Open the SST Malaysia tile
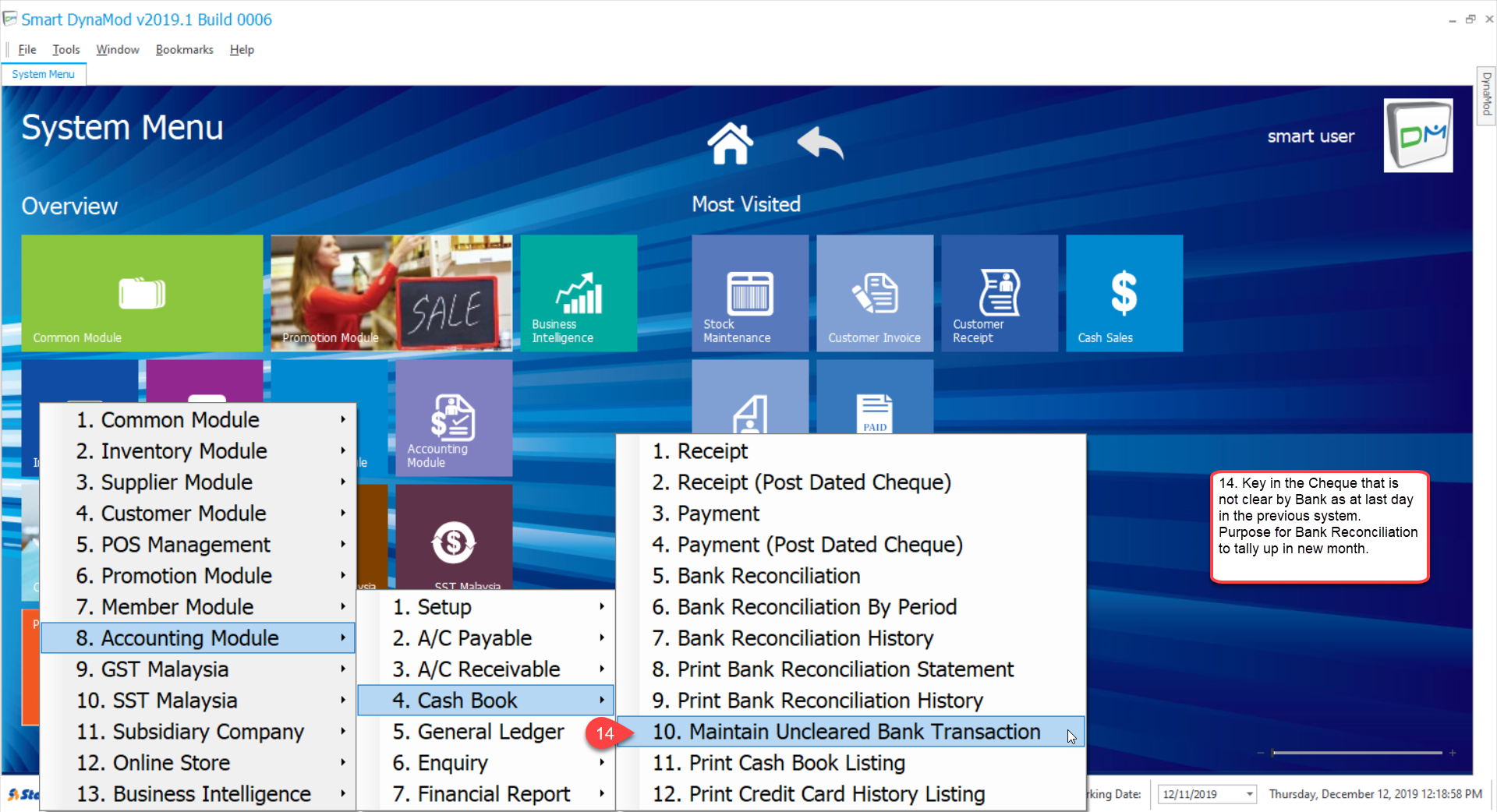The width and height of the screenshot is (1497, 812). [454, 537]
